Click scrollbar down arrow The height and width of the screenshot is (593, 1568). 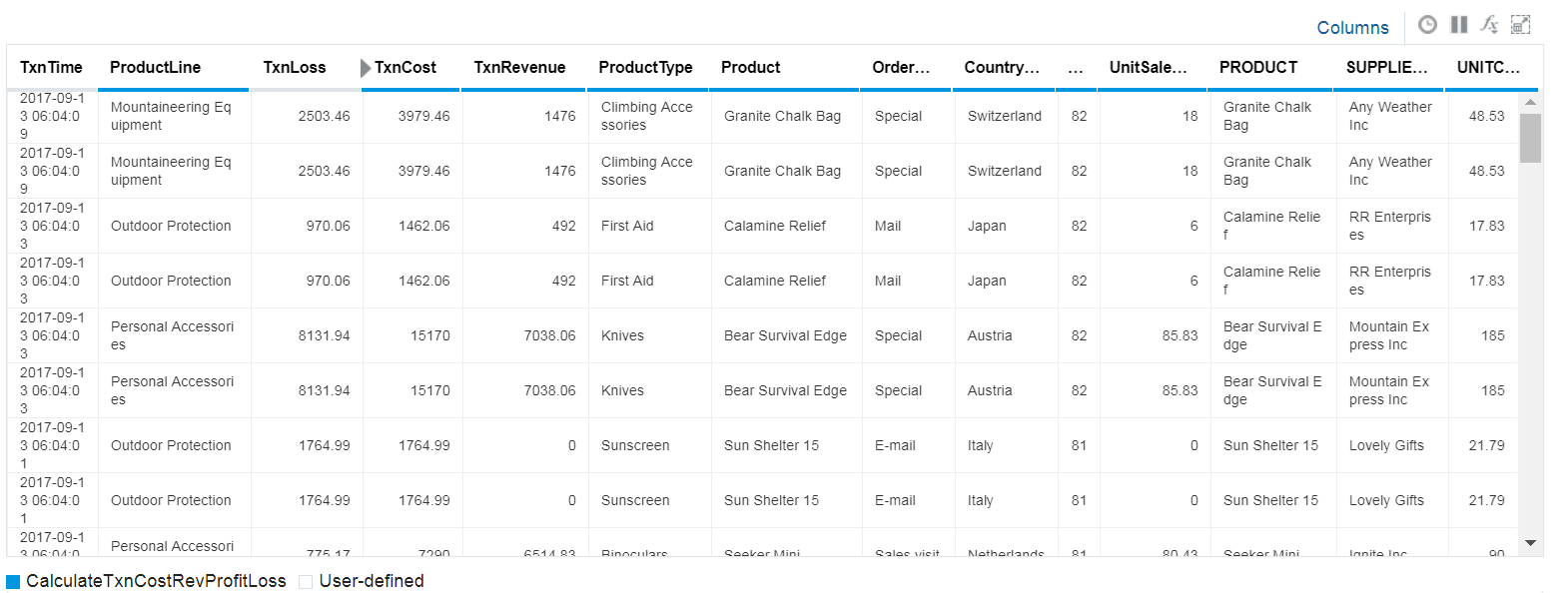pyautogui.click(x=1530, y=543)
